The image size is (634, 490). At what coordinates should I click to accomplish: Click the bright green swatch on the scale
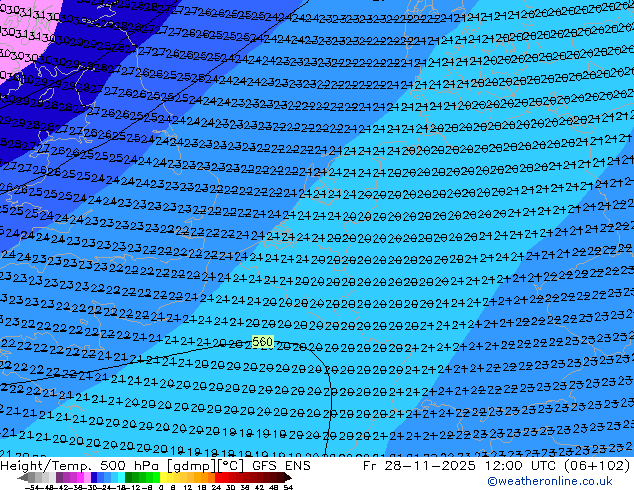[156, 477]
